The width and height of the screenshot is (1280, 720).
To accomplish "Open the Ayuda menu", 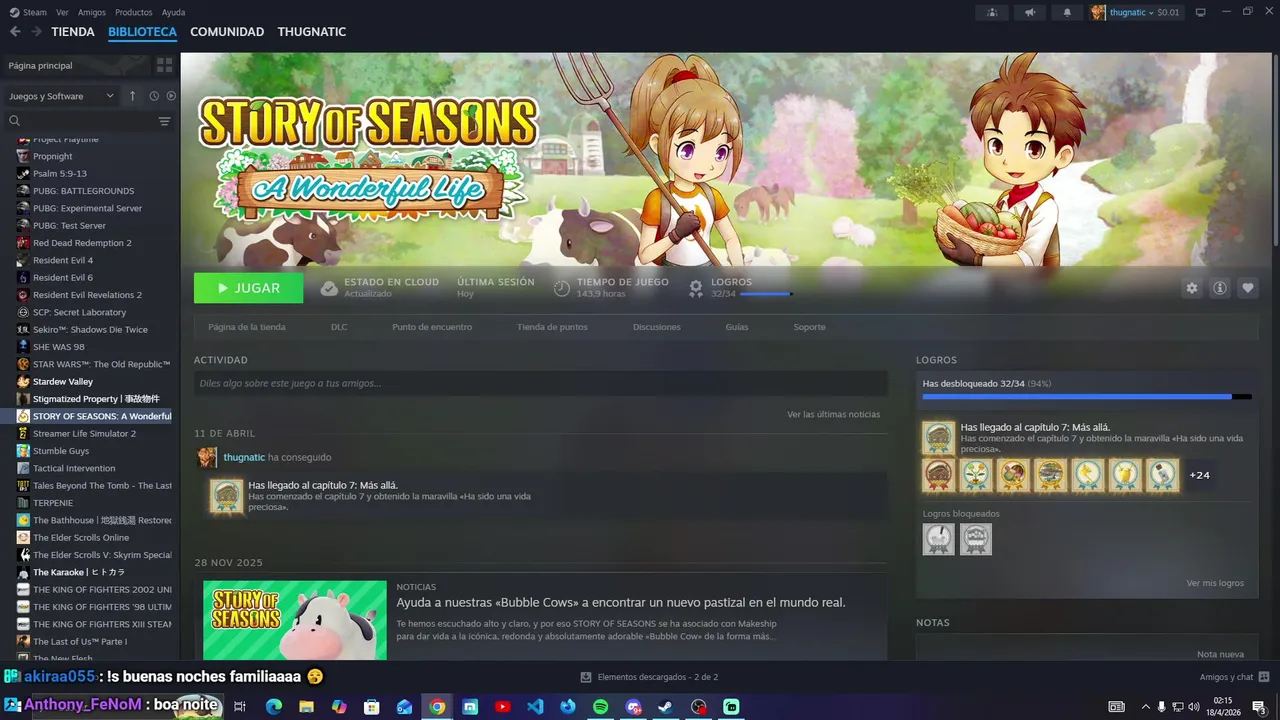I will coord(173,12).
